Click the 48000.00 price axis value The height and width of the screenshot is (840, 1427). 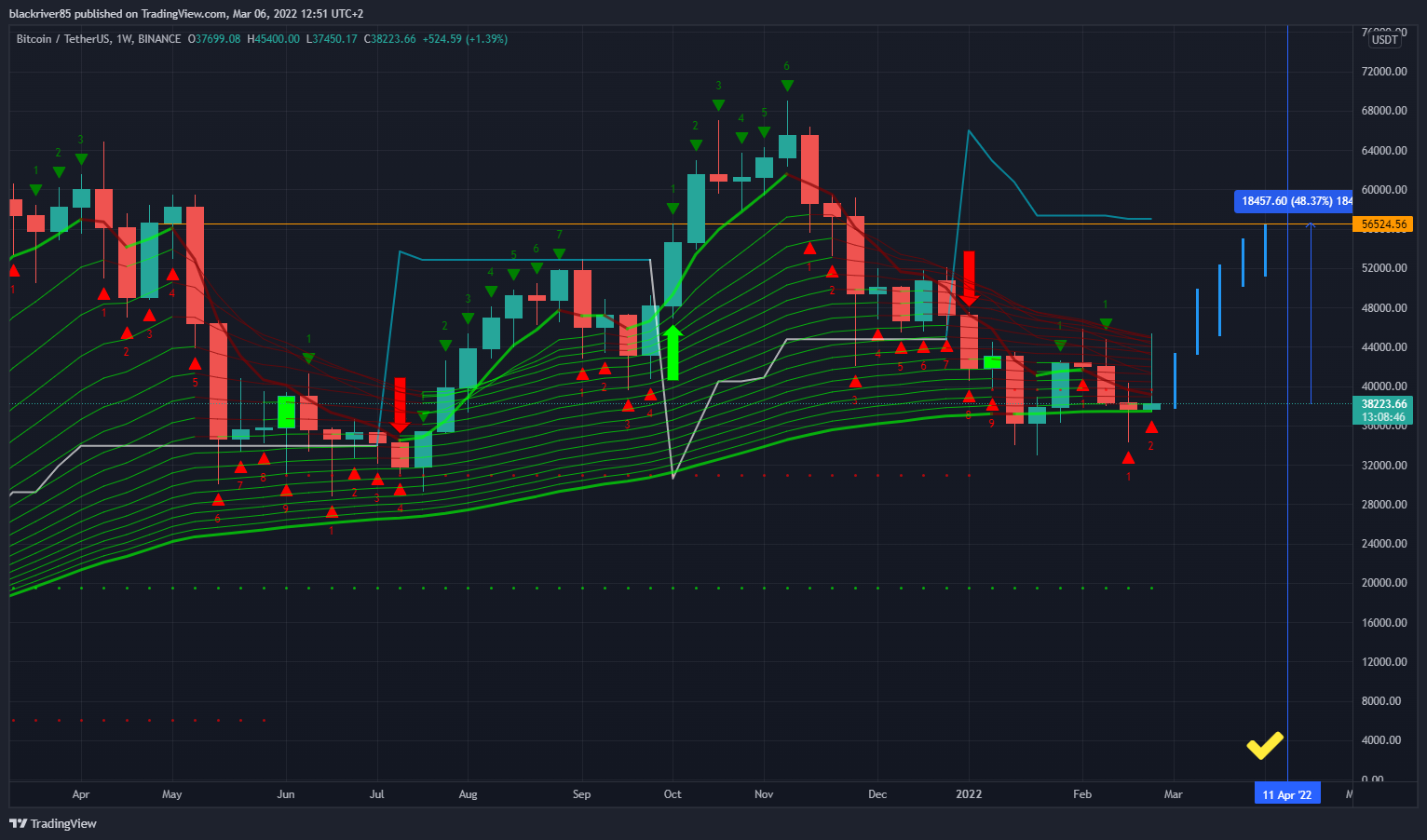pos(1384,308)
